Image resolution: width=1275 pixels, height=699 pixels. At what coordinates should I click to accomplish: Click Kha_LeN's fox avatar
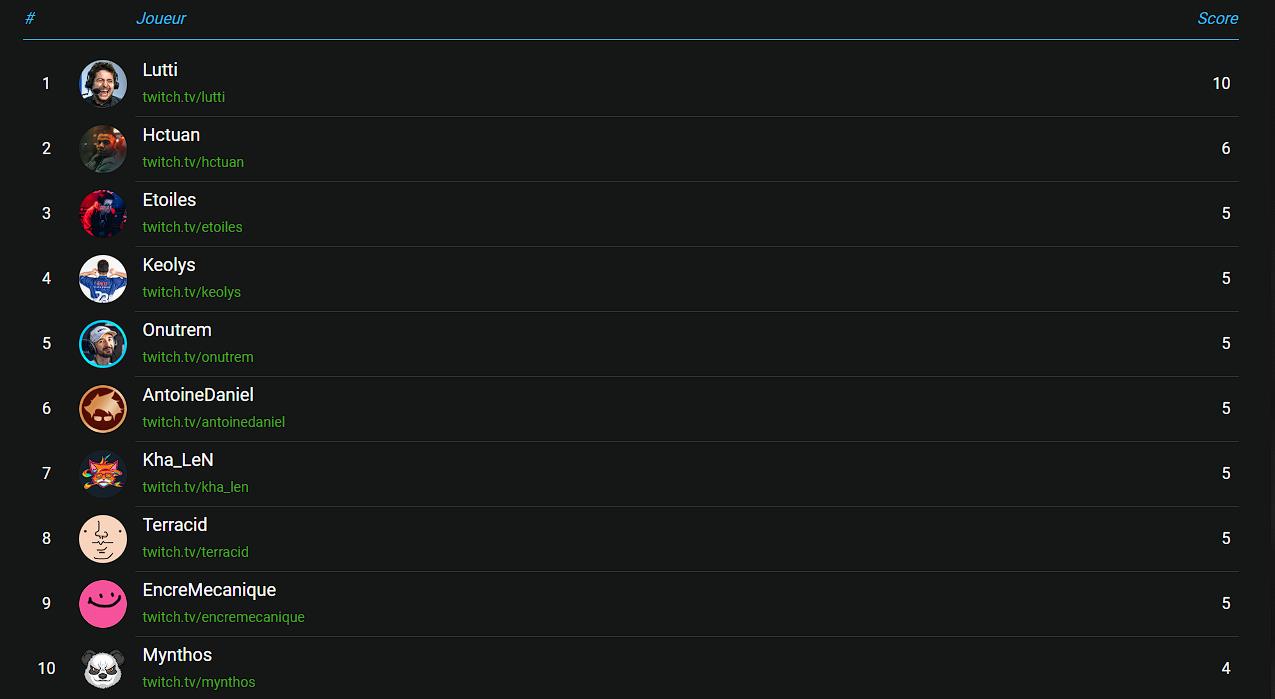(x=103, y=474)
